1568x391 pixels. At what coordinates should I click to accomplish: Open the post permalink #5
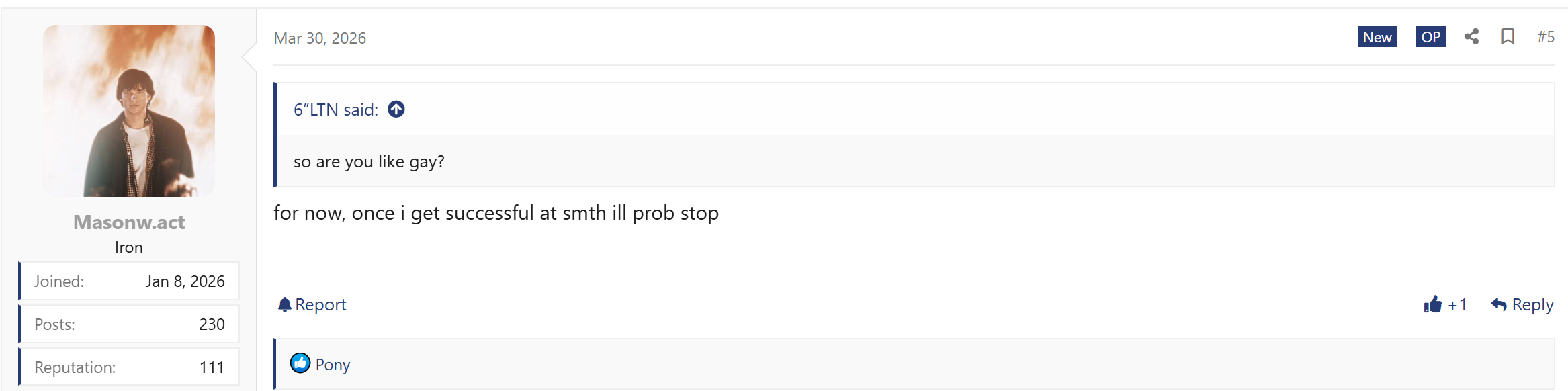pyautogui.click(x=1545, y=37)
